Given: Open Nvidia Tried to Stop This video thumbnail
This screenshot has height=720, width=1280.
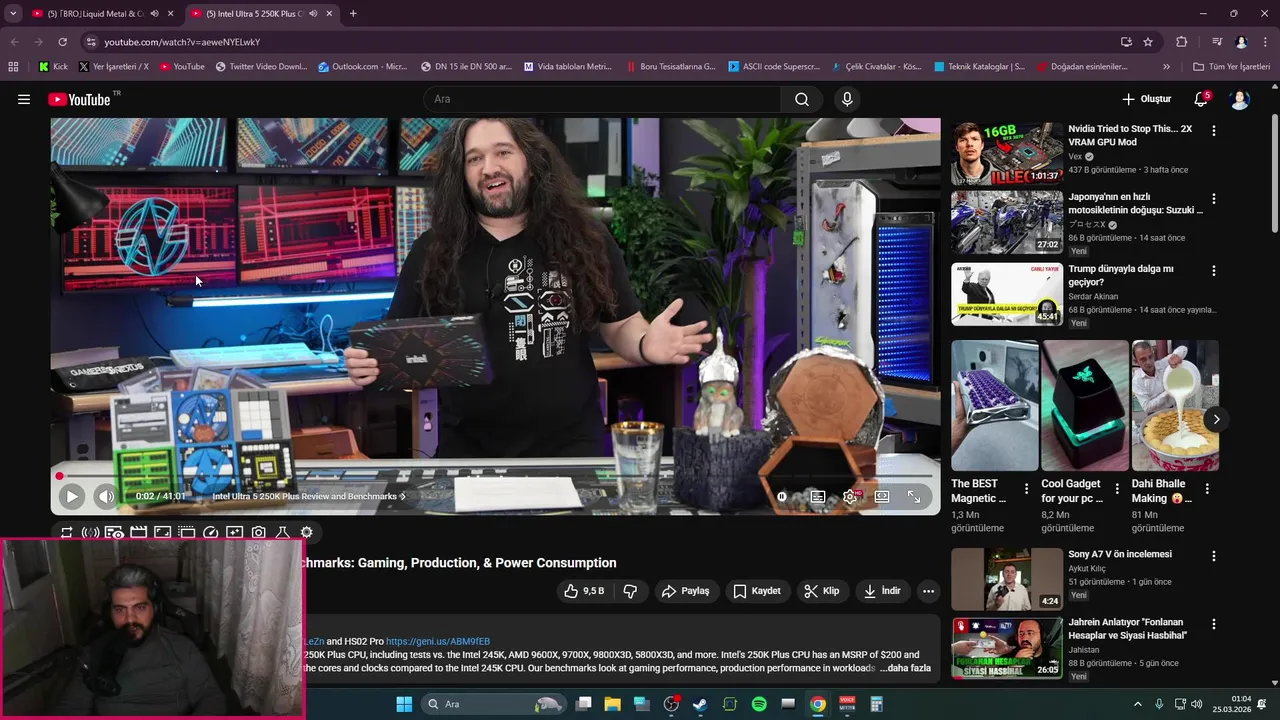Looking at the screenshot, I should click(1007, 154).
